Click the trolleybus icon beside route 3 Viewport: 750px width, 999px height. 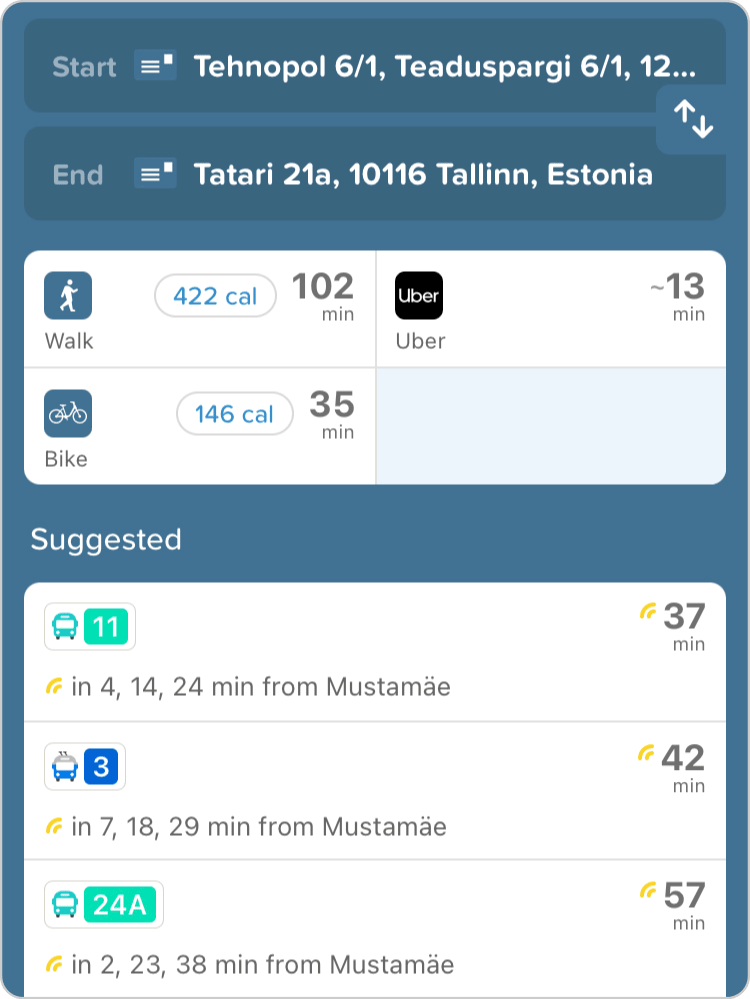[65, 767]
